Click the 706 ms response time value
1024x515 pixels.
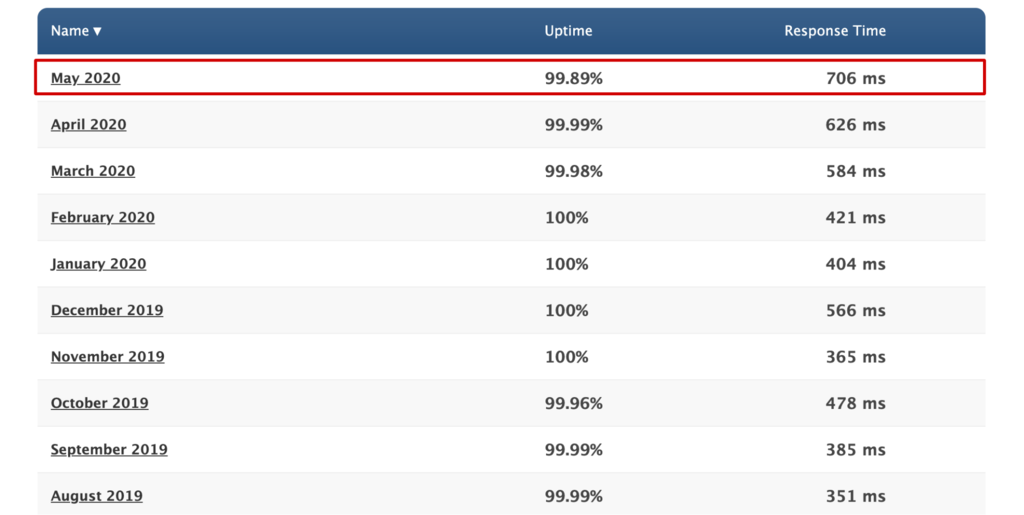pos(855,78)
